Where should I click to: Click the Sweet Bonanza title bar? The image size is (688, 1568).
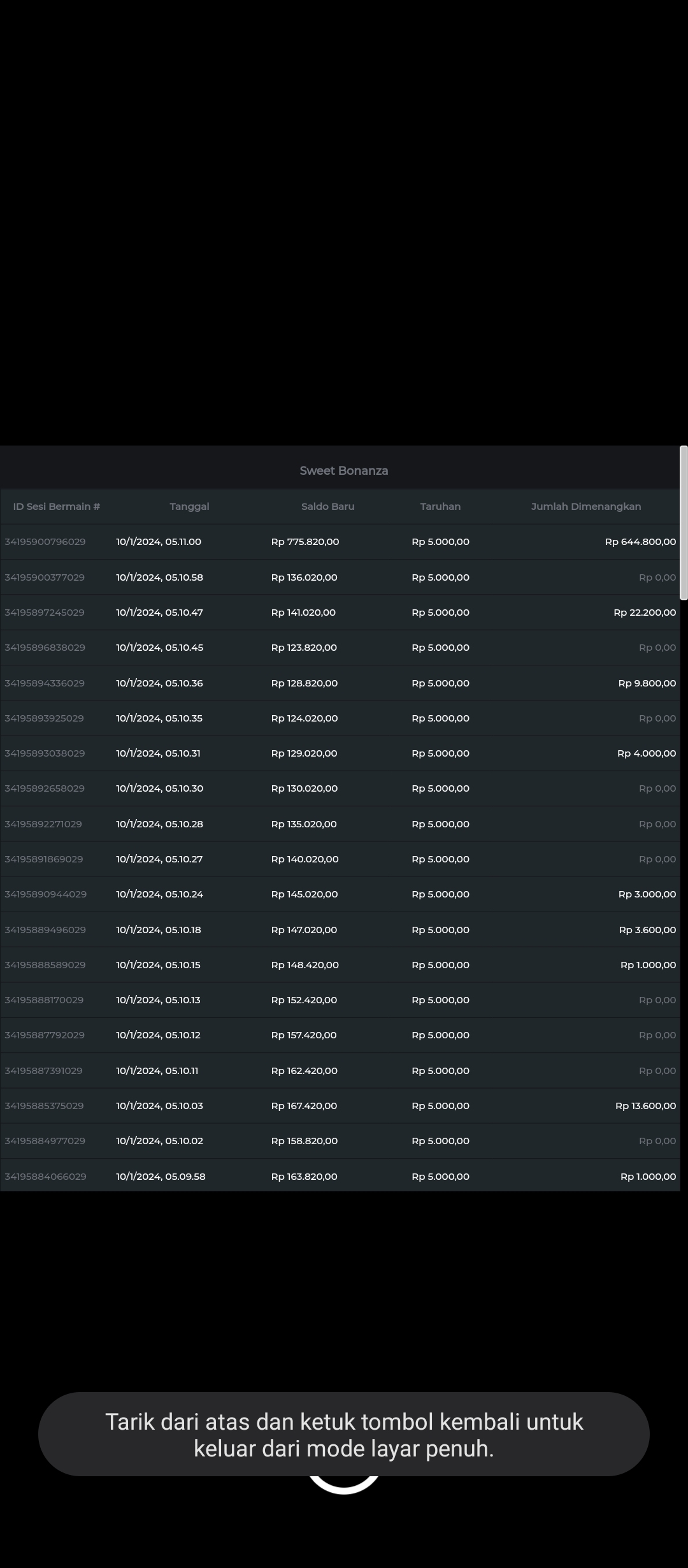click(343, 471)
